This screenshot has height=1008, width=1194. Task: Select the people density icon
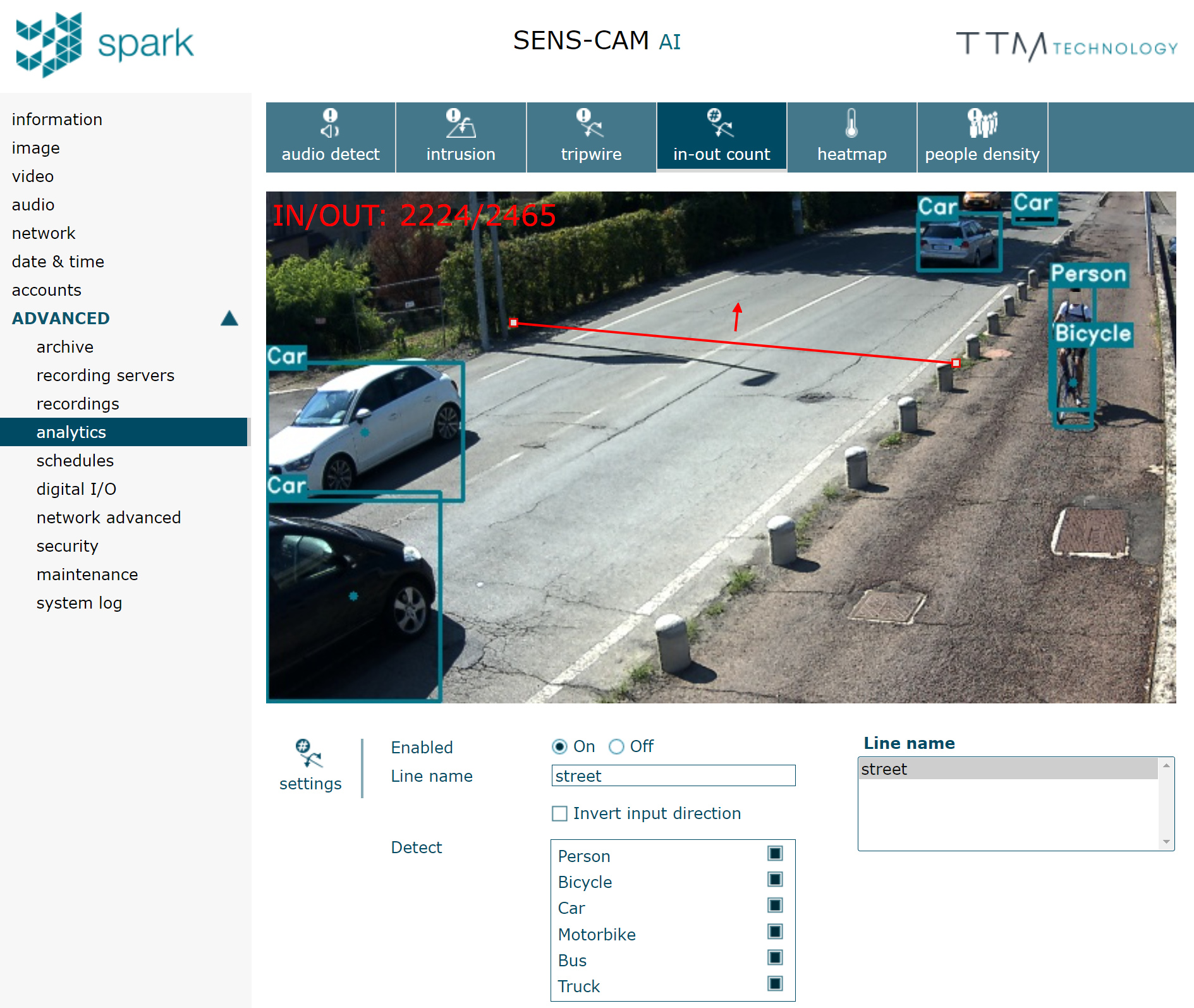click(982, 137)
